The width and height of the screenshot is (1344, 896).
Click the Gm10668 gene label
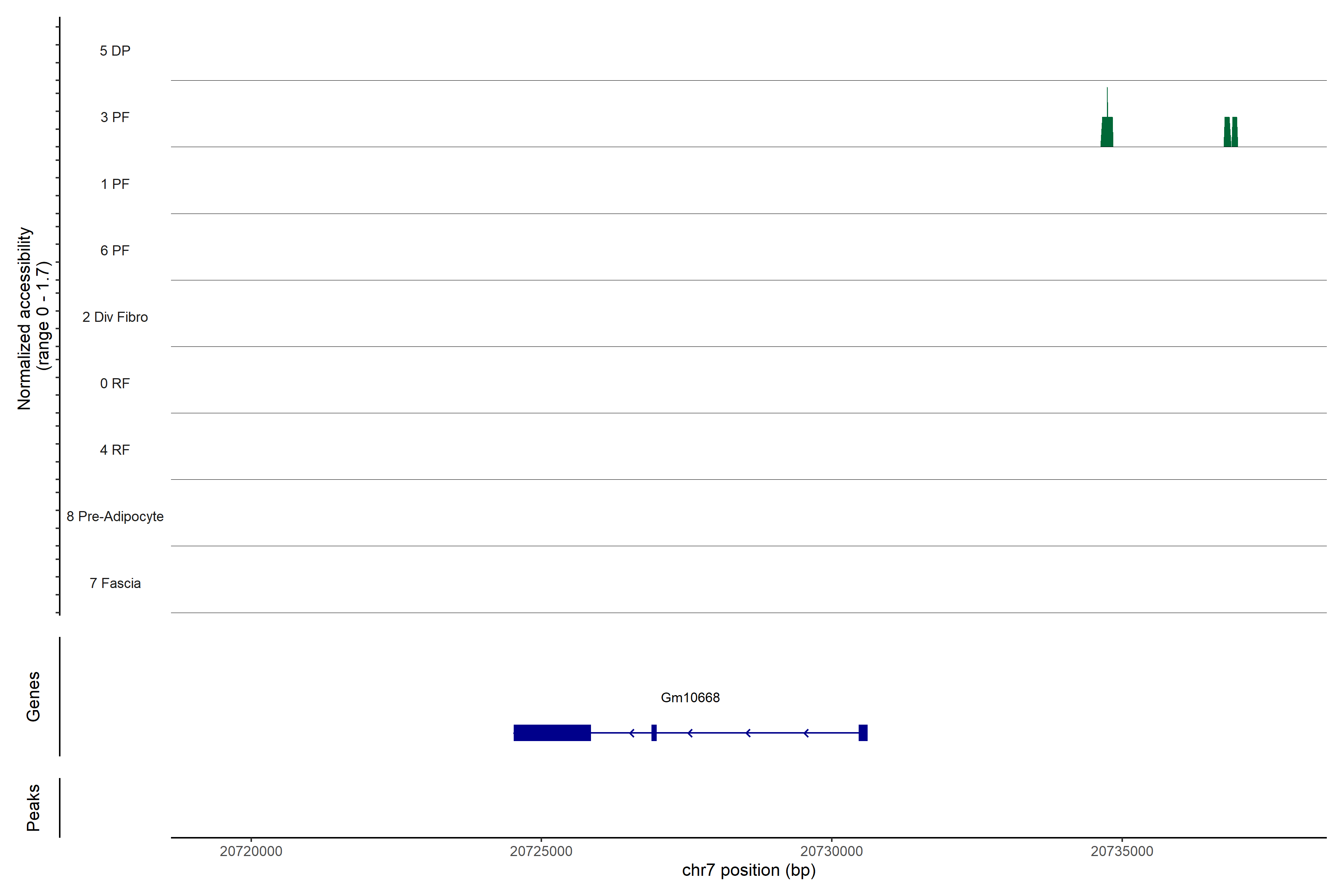tap(690, 698)
